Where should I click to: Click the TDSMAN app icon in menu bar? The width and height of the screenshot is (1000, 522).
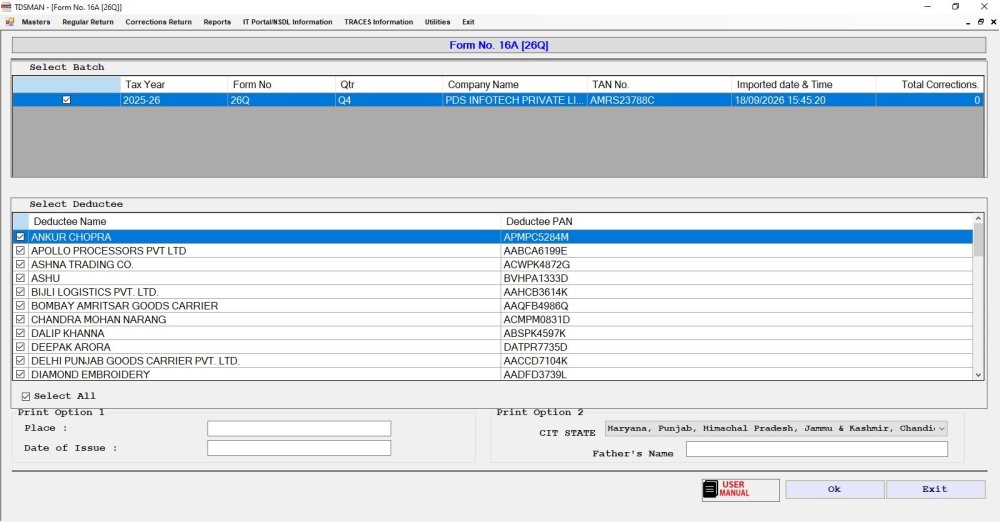(10, 22)
